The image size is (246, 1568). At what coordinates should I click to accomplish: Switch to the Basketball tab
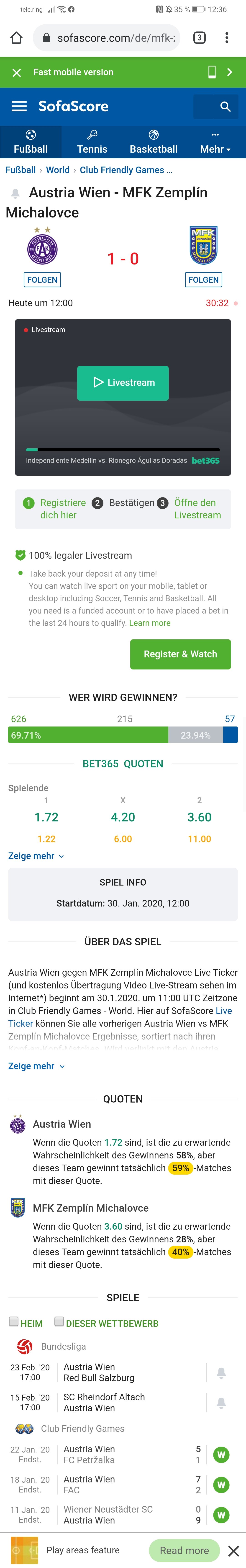(x=154, y=142)
